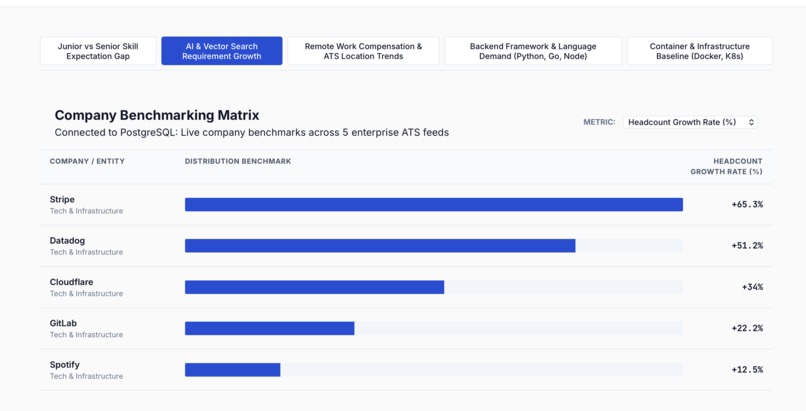Click the +65.3% growth value
This screenshot has height=411, width=806.
coord(747,204)
